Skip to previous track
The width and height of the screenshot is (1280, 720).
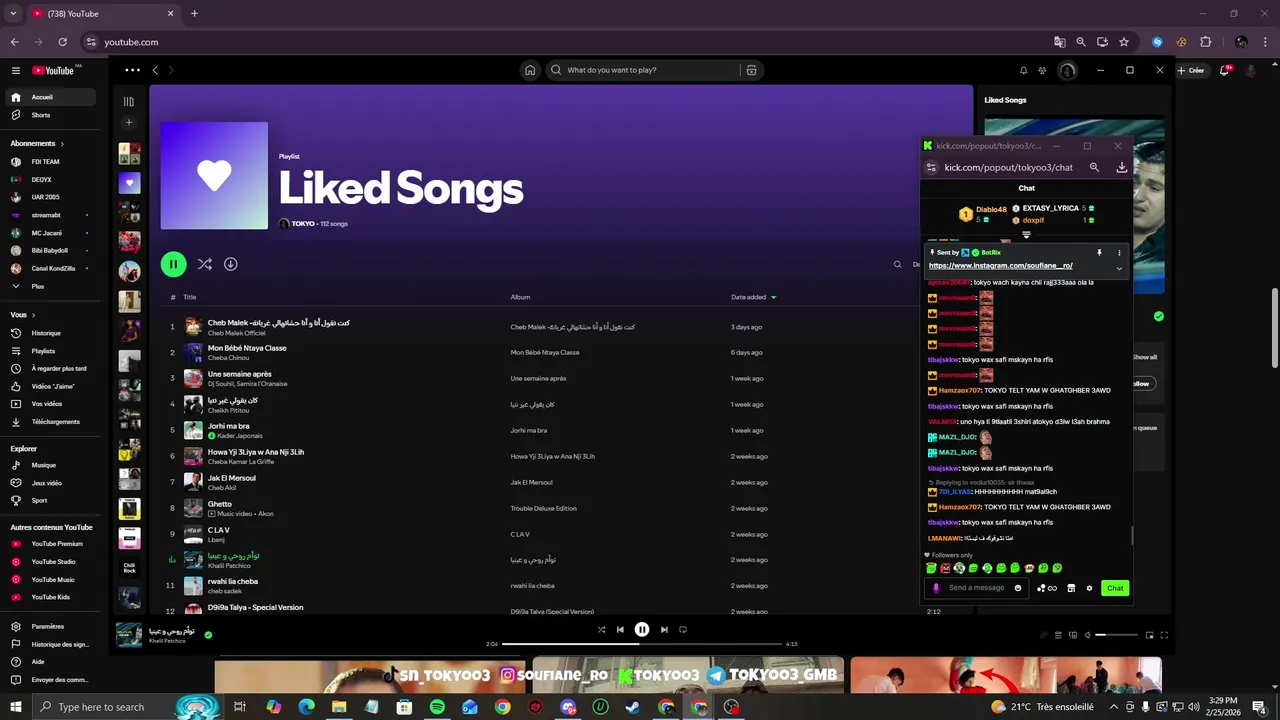[620, 630]
